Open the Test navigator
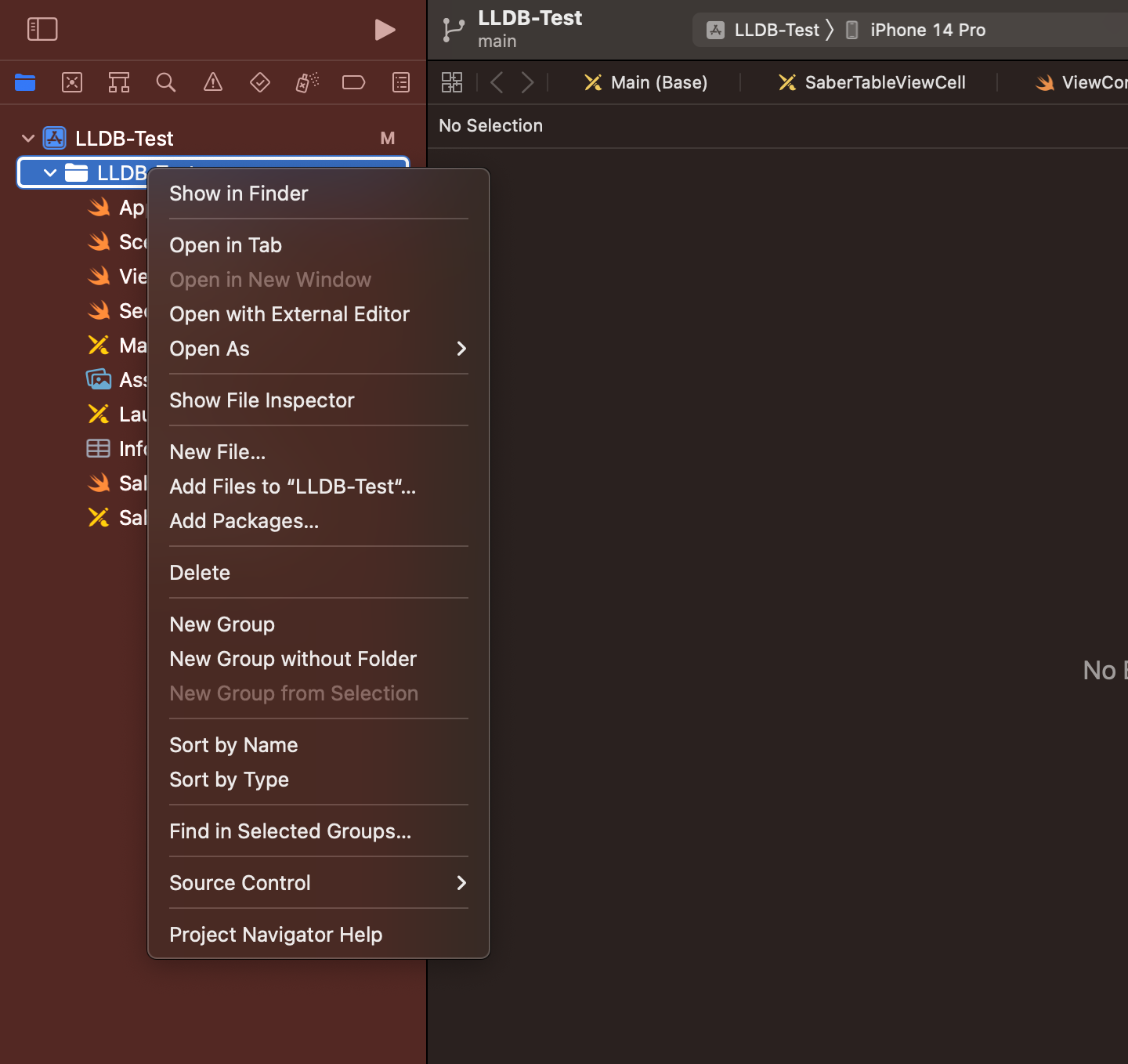 (259, 82)
